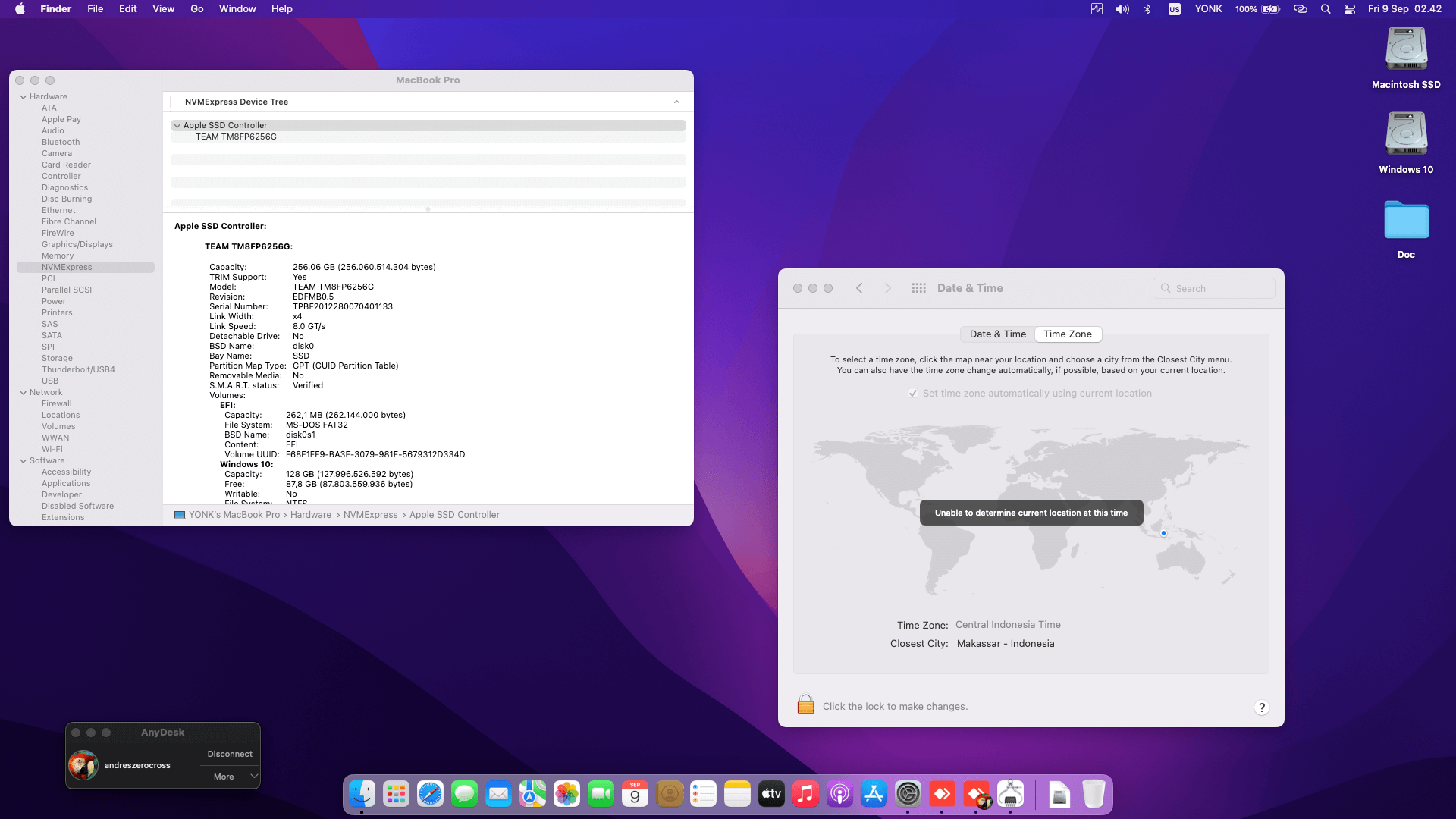Open App Store from the Dock
The height and width of the screenshot is (819, 1456).
point(874,794)
